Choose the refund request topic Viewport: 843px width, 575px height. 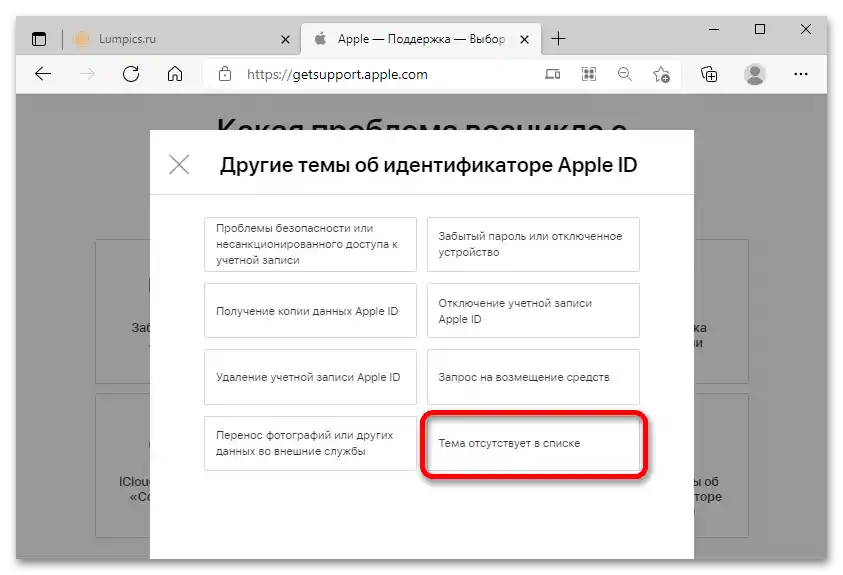tap(533, 377)
